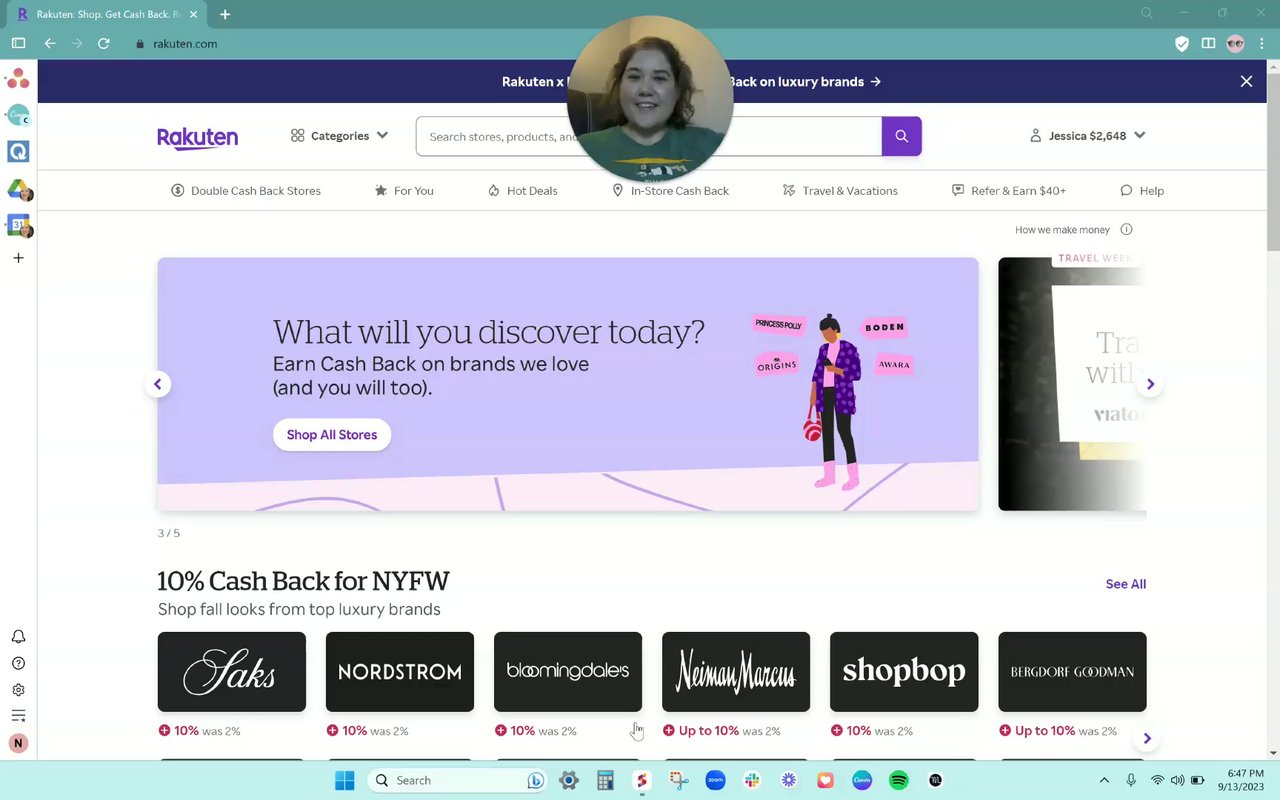The width and height of the screenshot is (1280, 800).
Task: Open the Bergdorf Goodman store tile
Action: 1072,672
